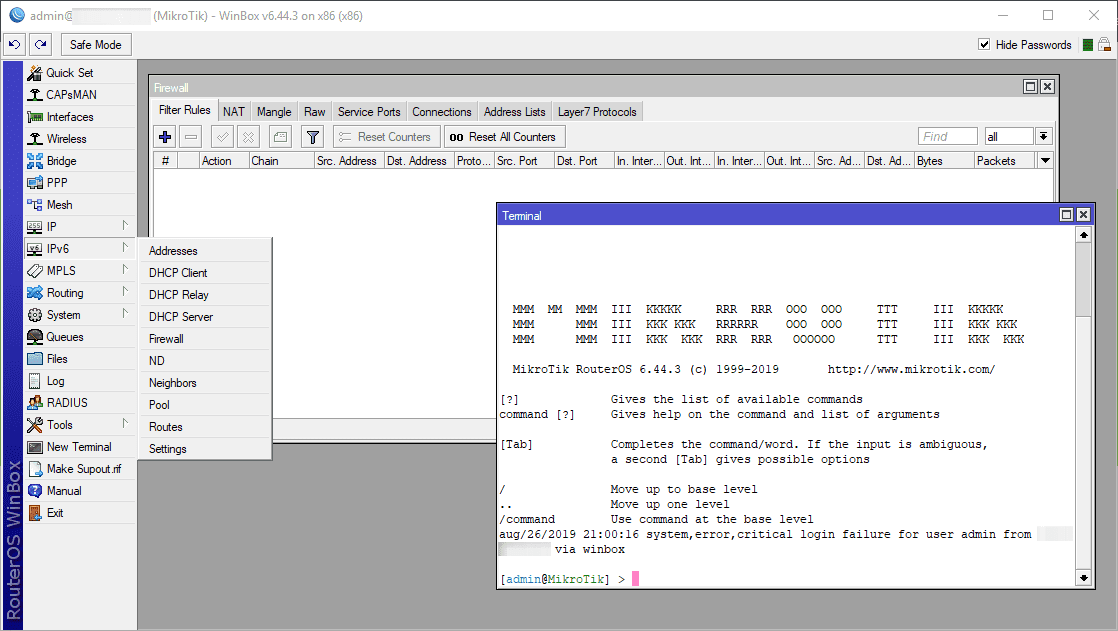Viewport: 1118px width, 631px height.
Task: Open CAPsMAN menu item
Action: coord(80,95)
